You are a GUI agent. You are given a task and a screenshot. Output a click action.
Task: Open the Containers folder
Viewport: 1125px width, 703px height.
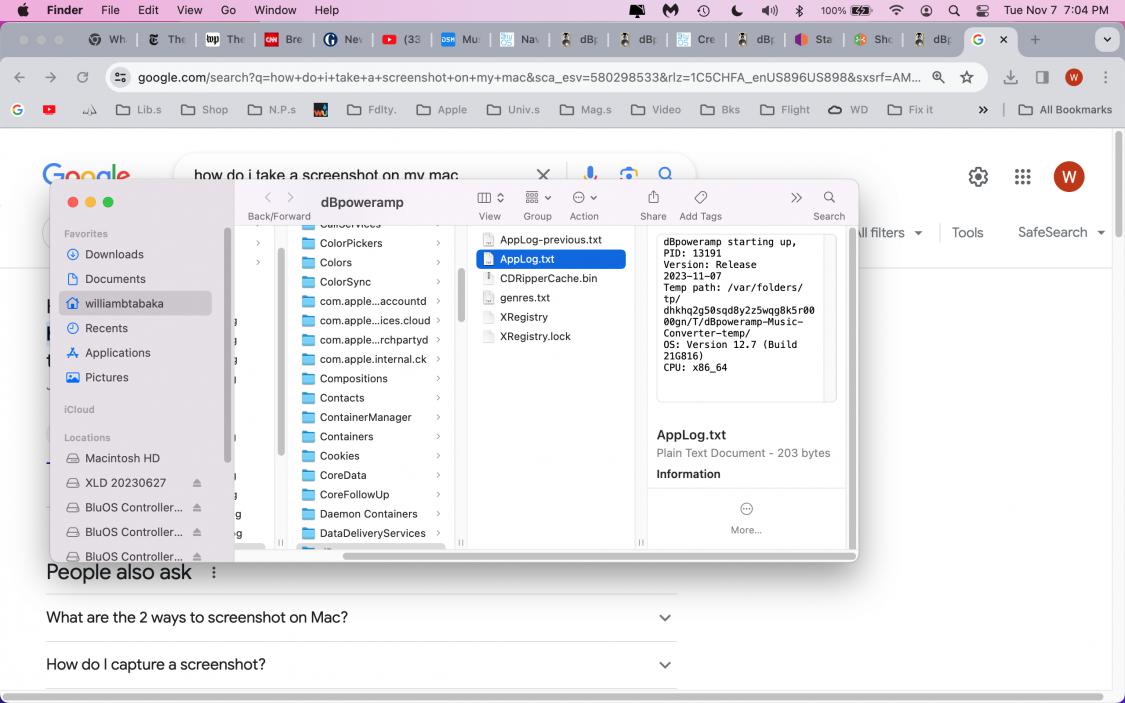point(346,437)
